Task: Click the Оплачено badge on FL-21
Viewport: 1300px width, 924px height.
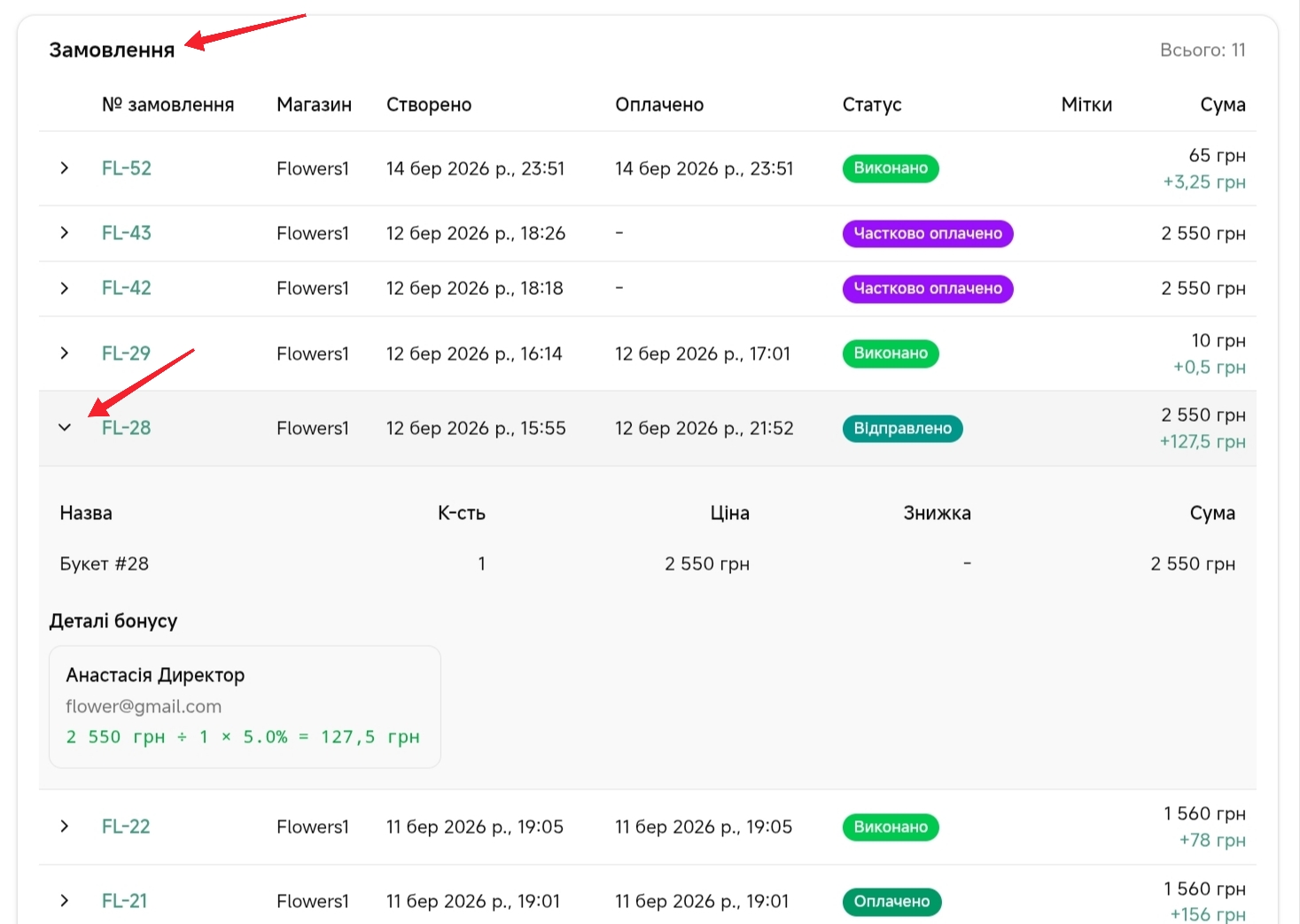Action: (x=891, y=902)
